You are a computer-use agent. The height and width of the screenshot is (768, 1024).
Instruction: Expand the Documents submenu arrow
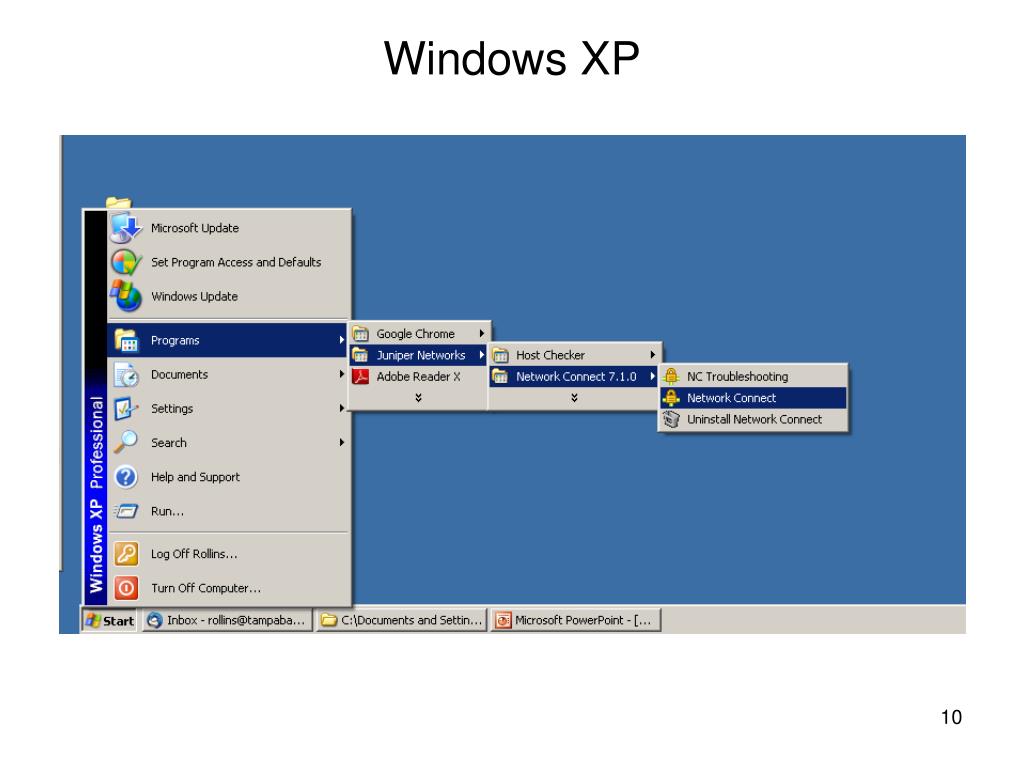pos(342,374)
